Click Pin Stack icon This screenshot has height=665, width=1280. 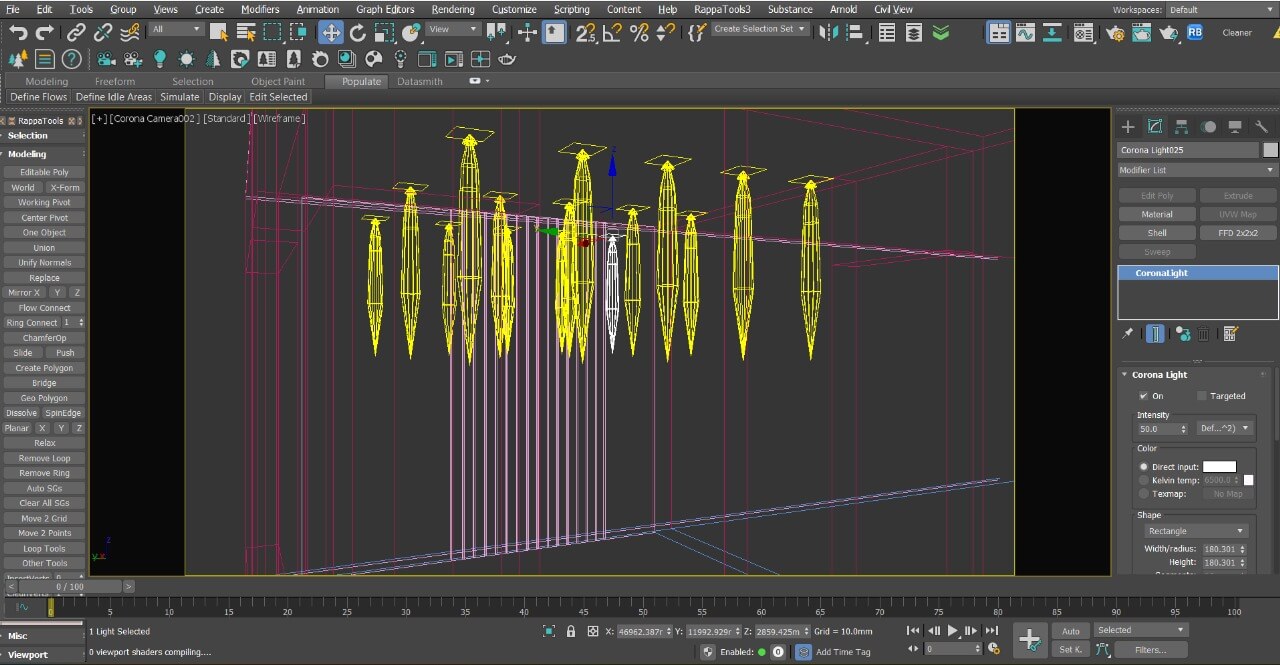[1128, 334]
